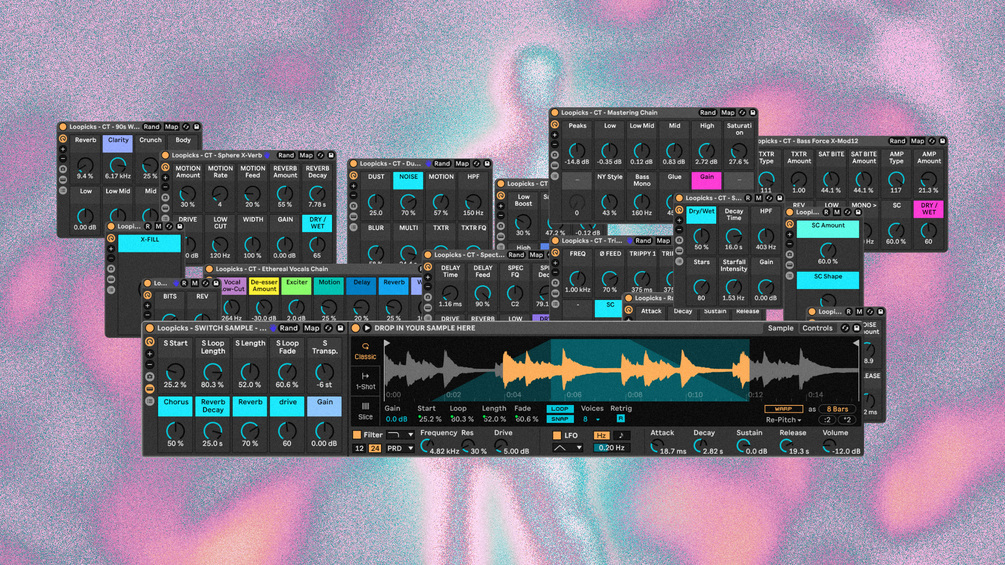Click halve tempo :2 button

tap(827, 420)
